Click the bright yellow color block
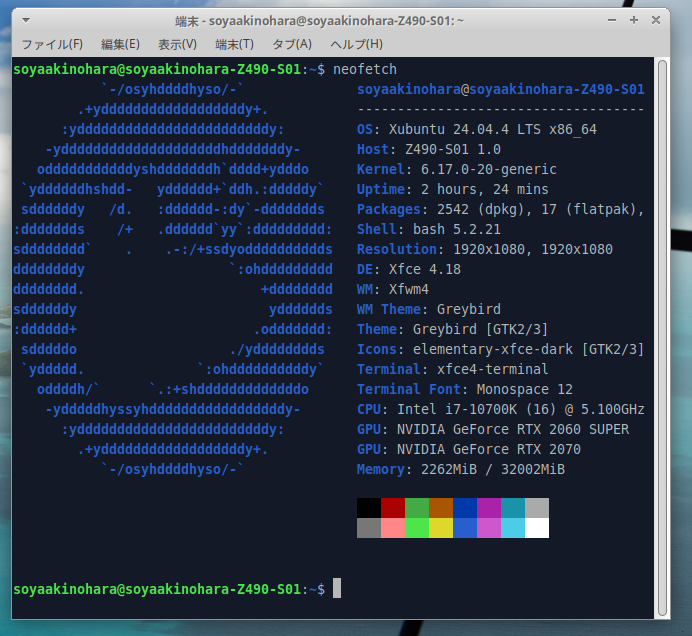The image size is (692, 636). click(441, 528)
